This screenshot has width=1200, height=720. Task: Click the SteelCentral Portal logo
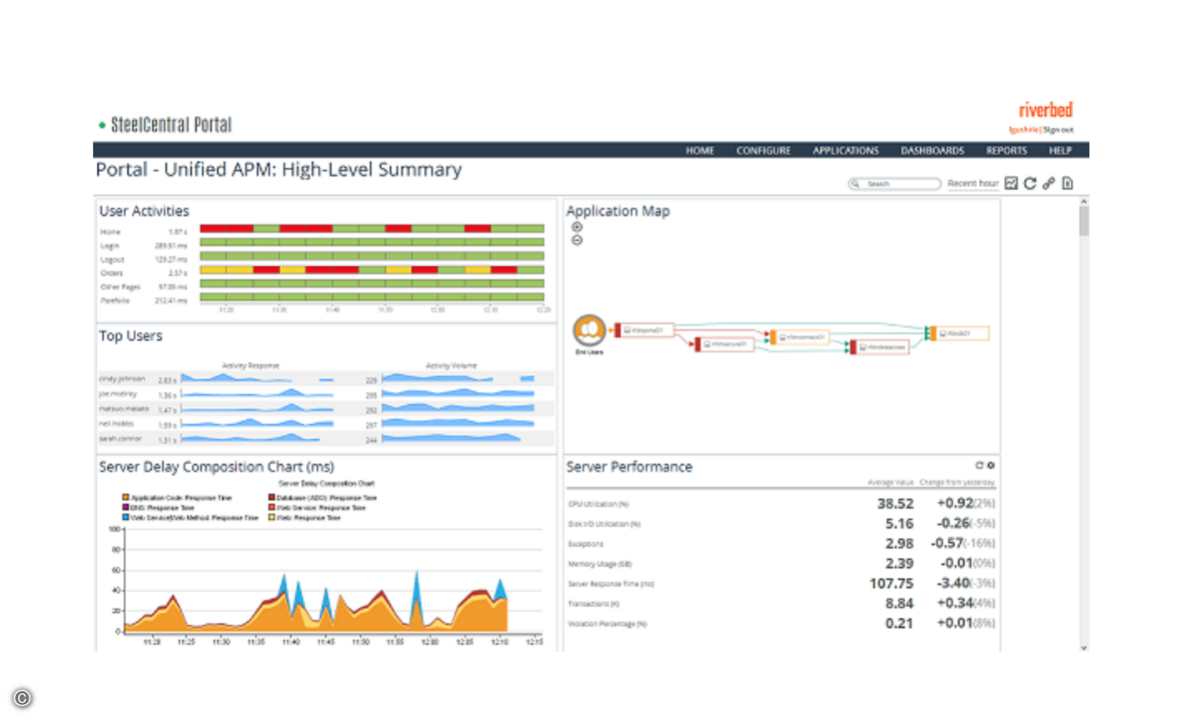(165, 125)
